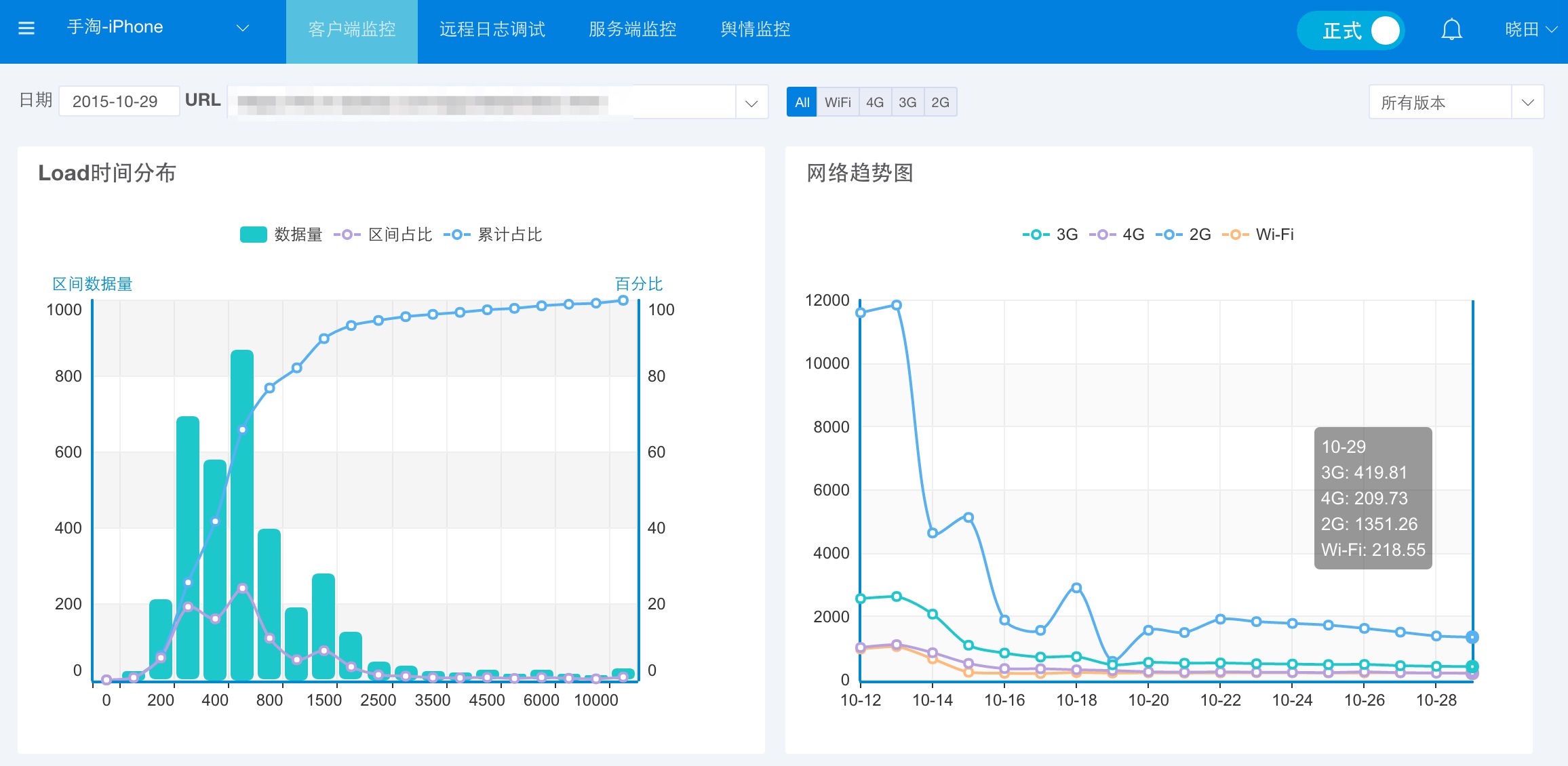Click the 2G peak point near 10-13
1568x766 pixels.
896,305
